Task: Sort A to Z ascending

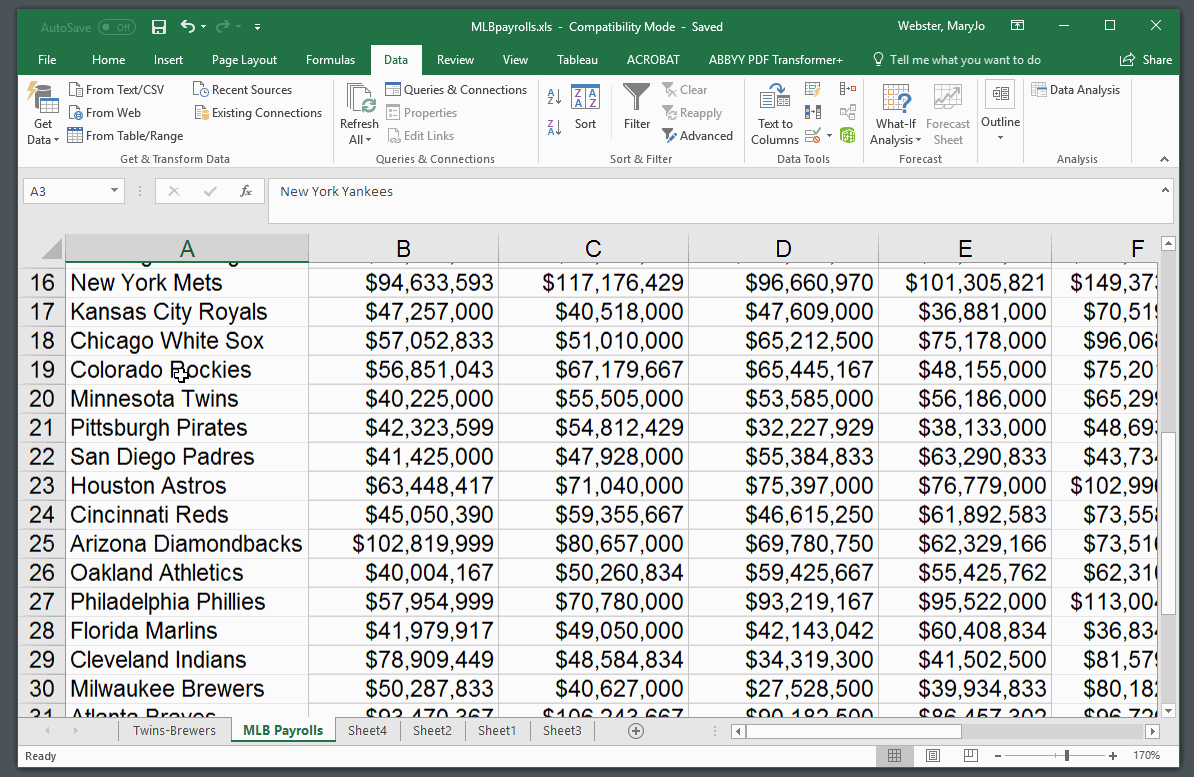Action: point(554,97)
